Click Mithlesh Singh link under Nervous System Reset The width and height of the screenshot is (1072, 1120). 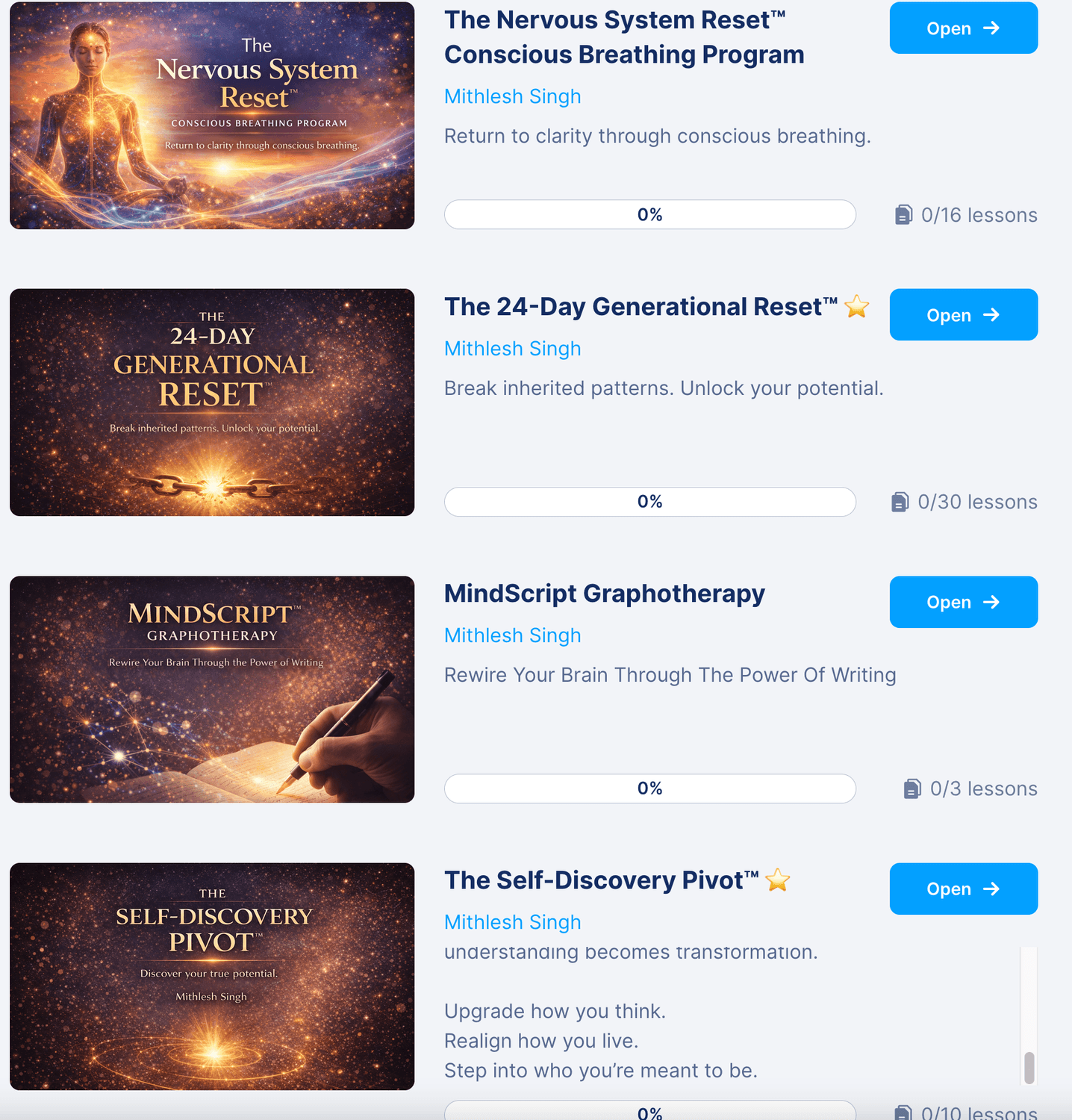[x=513, y=96]
